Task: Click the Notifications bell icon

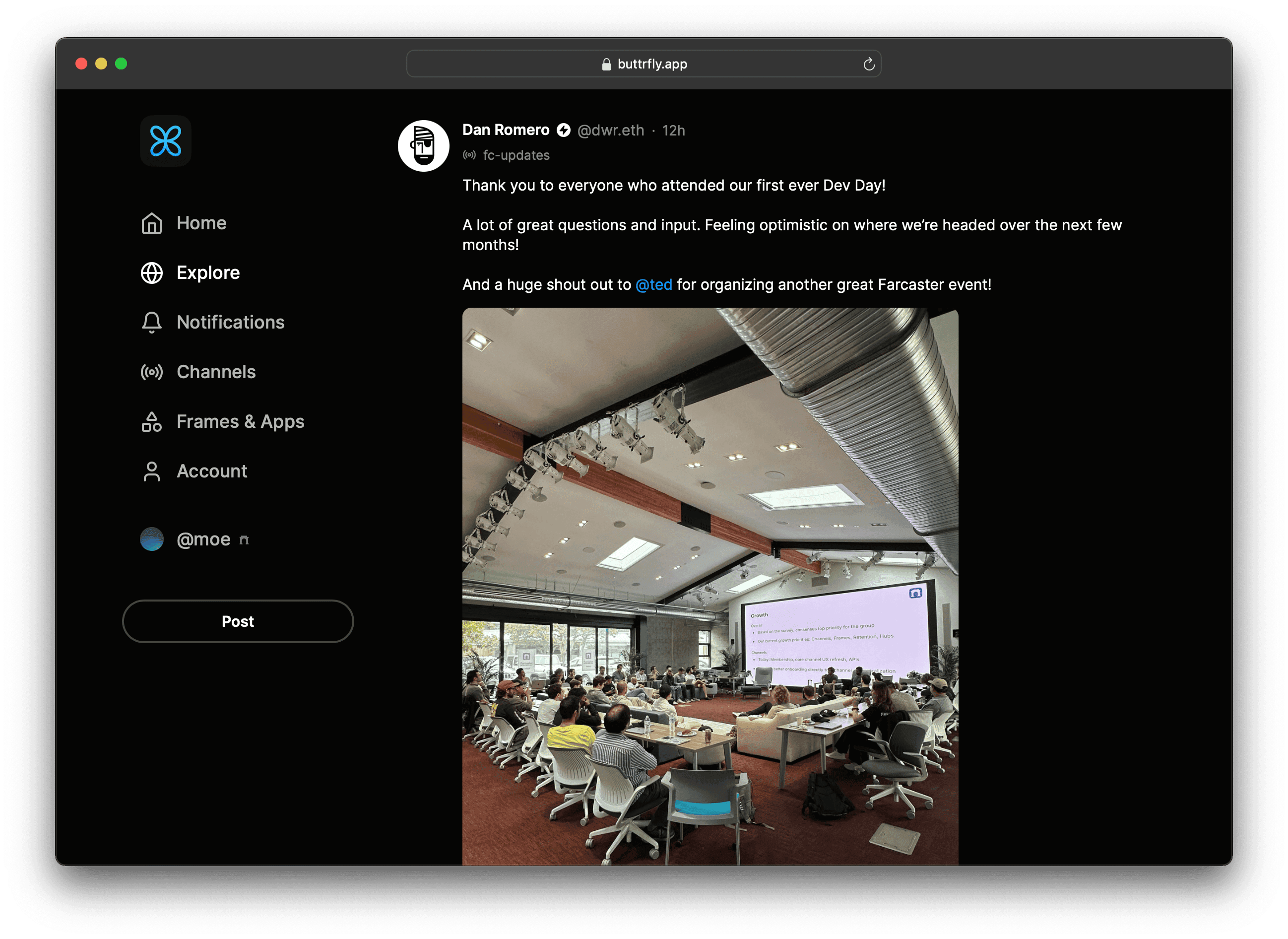Action: click(x=152, y=322)
